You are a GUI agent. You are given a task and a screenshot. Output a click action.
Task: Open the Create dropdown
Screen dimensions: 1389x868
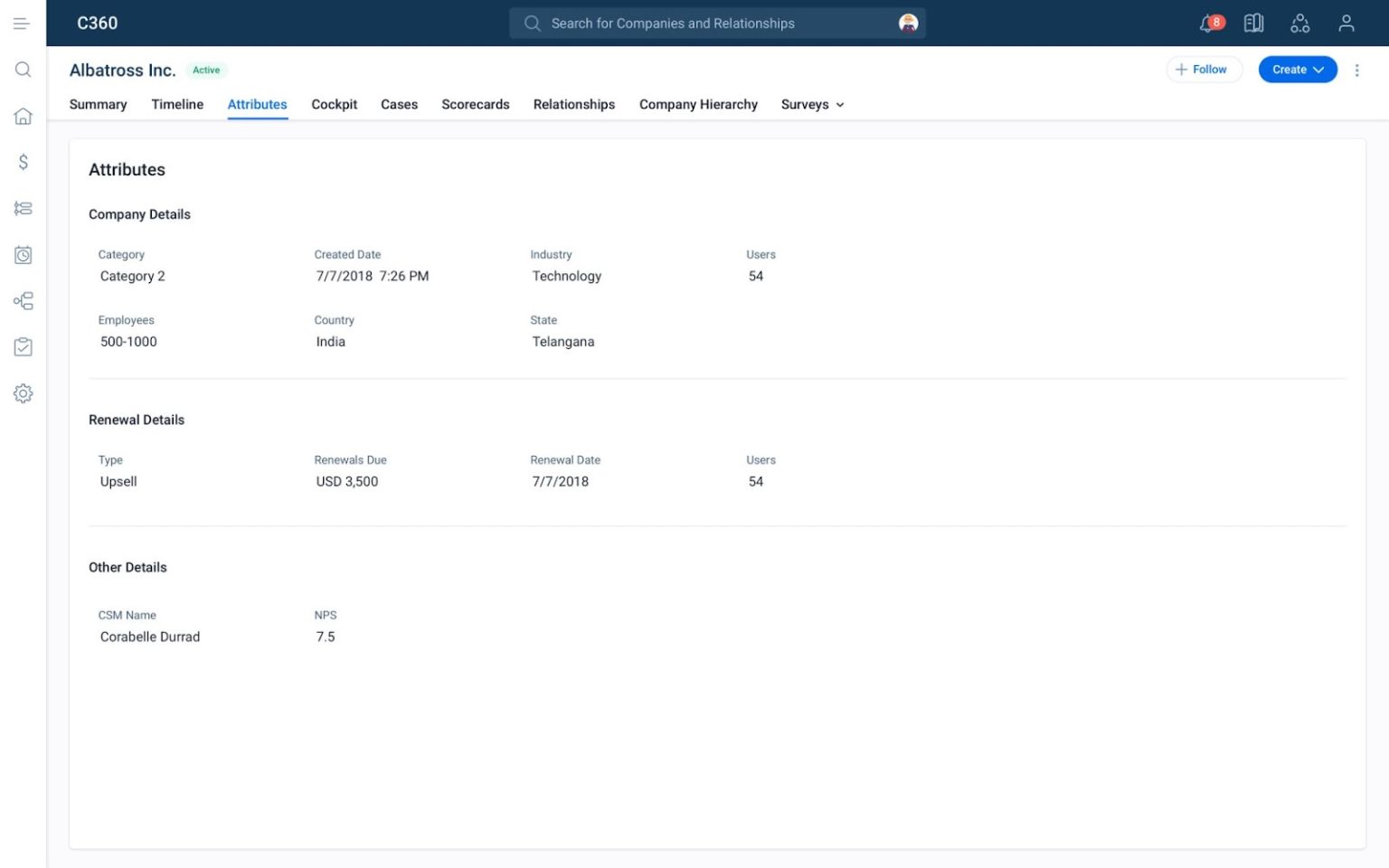(x=1298, y=69)
